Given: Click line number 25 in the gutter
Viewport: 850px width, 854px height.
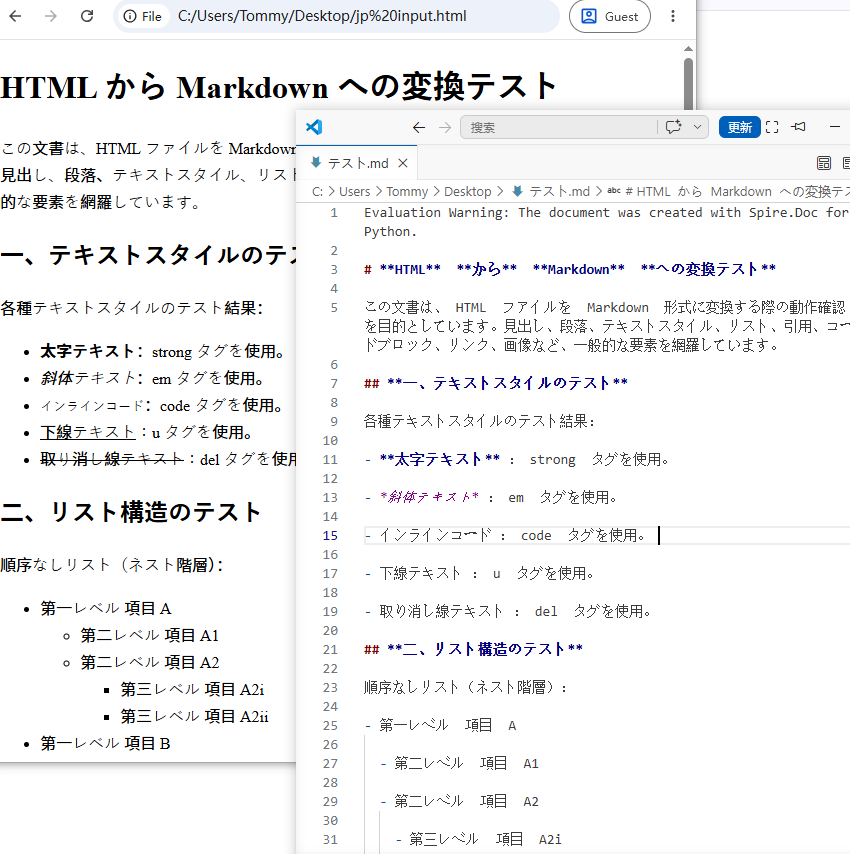Looking at the screenshot, I should tap(330, 726).
